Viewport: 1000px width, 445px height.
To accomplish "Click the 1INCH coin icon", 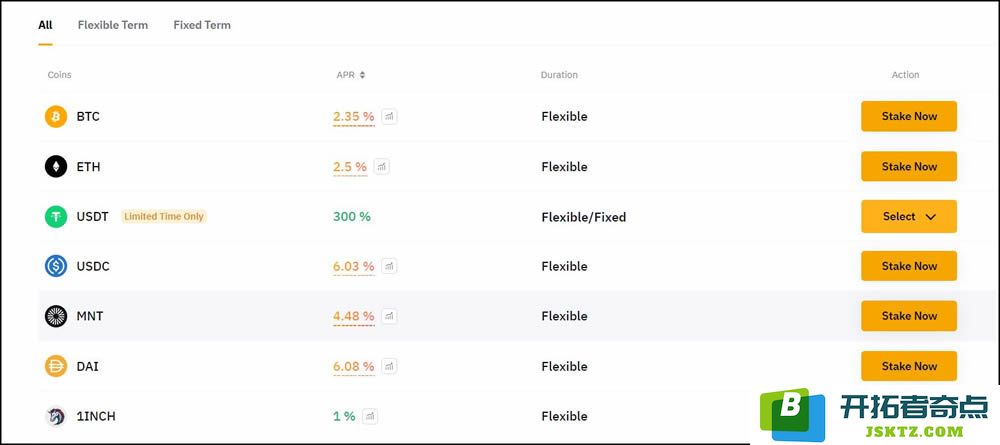I will pos(55,416).
